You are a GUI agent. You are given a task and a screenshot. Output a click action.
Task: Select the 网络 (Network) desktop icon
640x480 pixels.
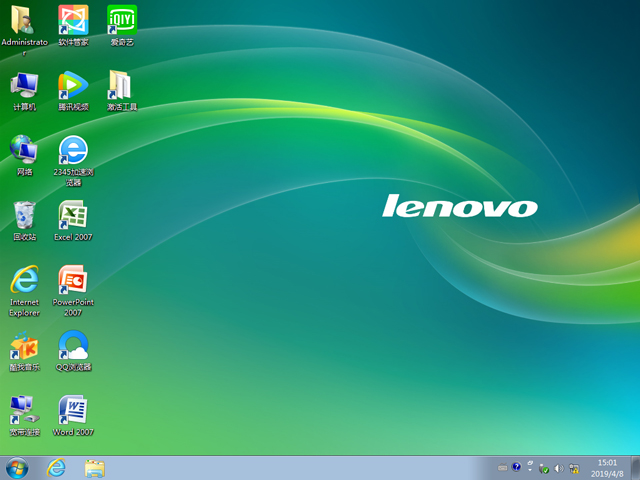point(24,150)
